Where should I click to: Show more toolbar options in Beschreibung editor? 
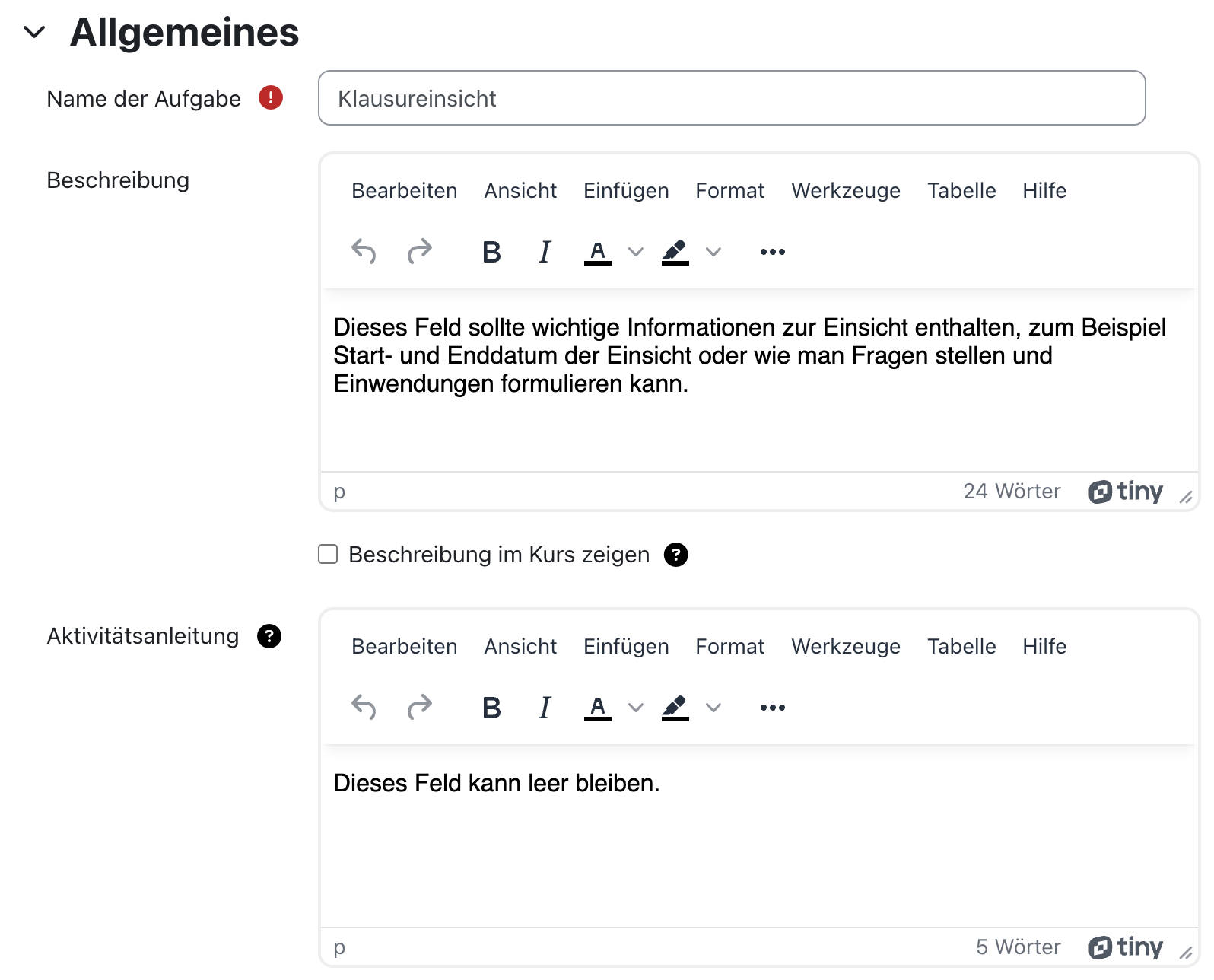tap(772, 251)
